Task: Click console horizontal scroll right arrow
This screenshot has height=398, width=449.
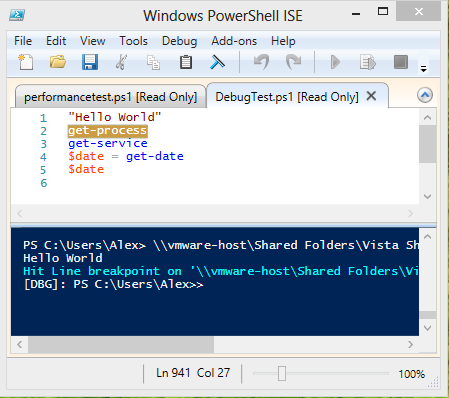Action: tap(410, 344)
